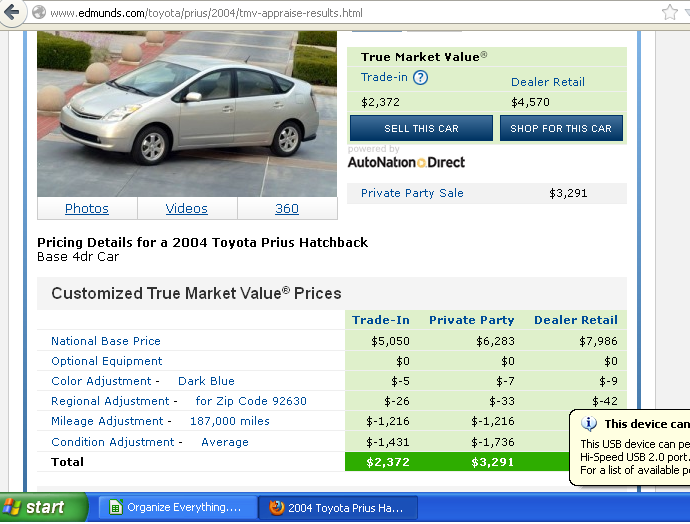Click the $7,986 dealer retail base value

point(598,341)
